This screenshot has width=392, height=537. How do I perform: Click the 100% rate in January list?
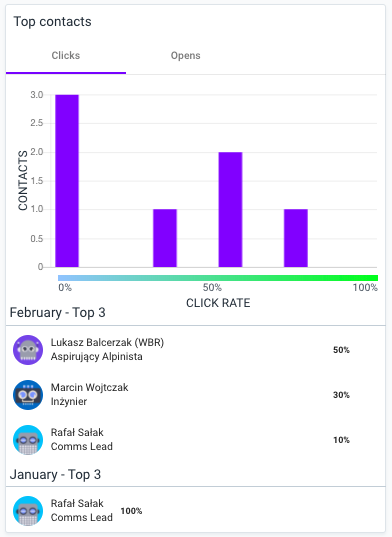coord(131,511)
